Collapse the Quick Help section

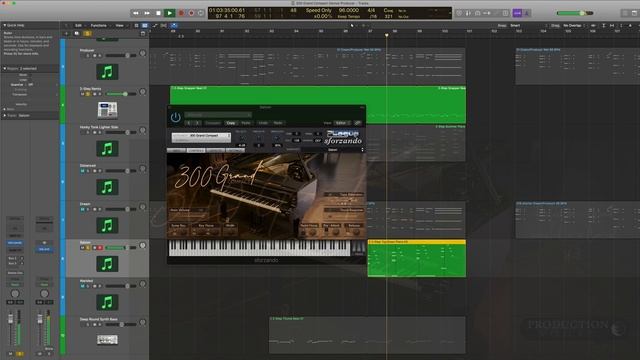coord(5,25)
